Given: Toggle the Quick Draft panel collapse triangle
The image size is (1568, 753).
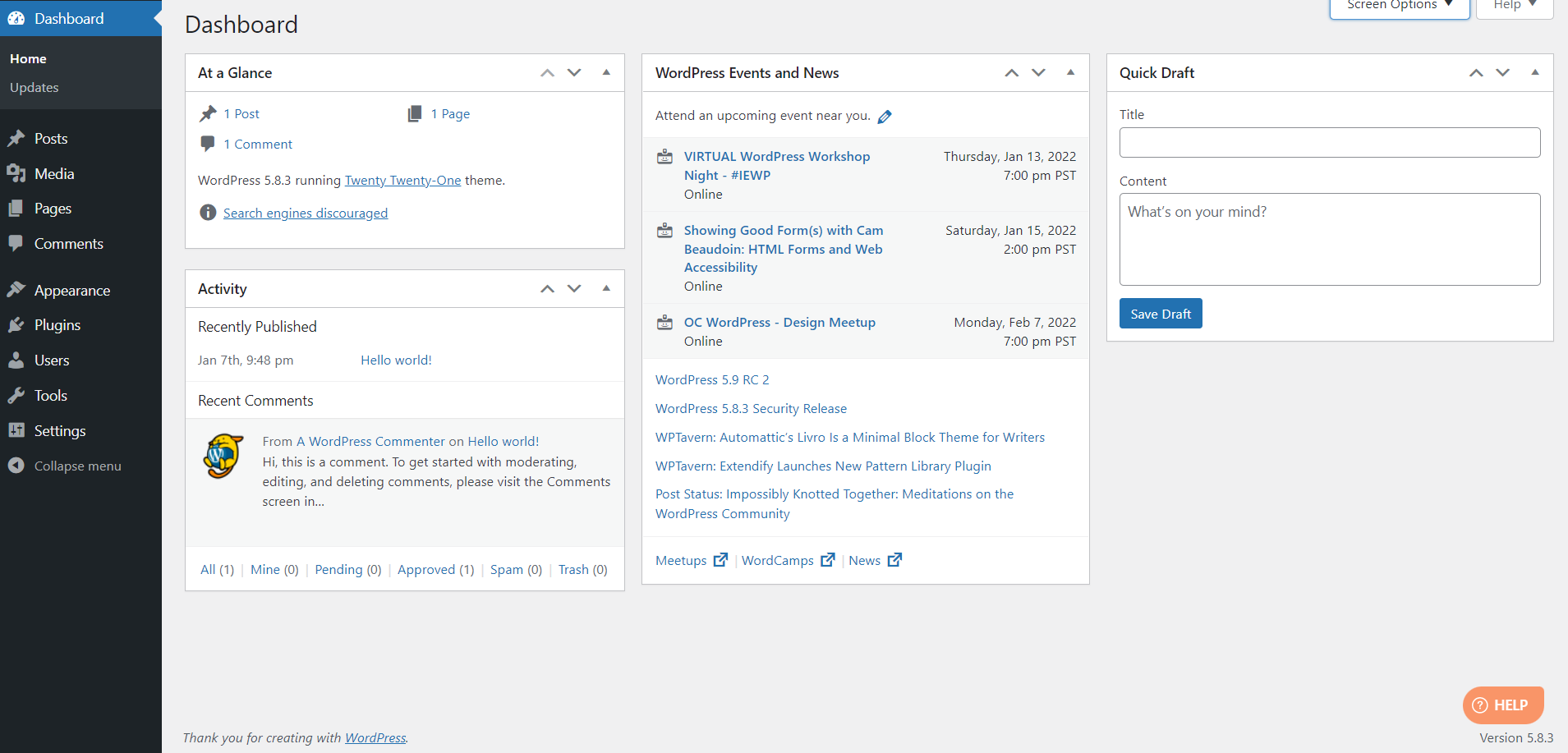Looking at the screenshot, I should [x=1534, y=73].
